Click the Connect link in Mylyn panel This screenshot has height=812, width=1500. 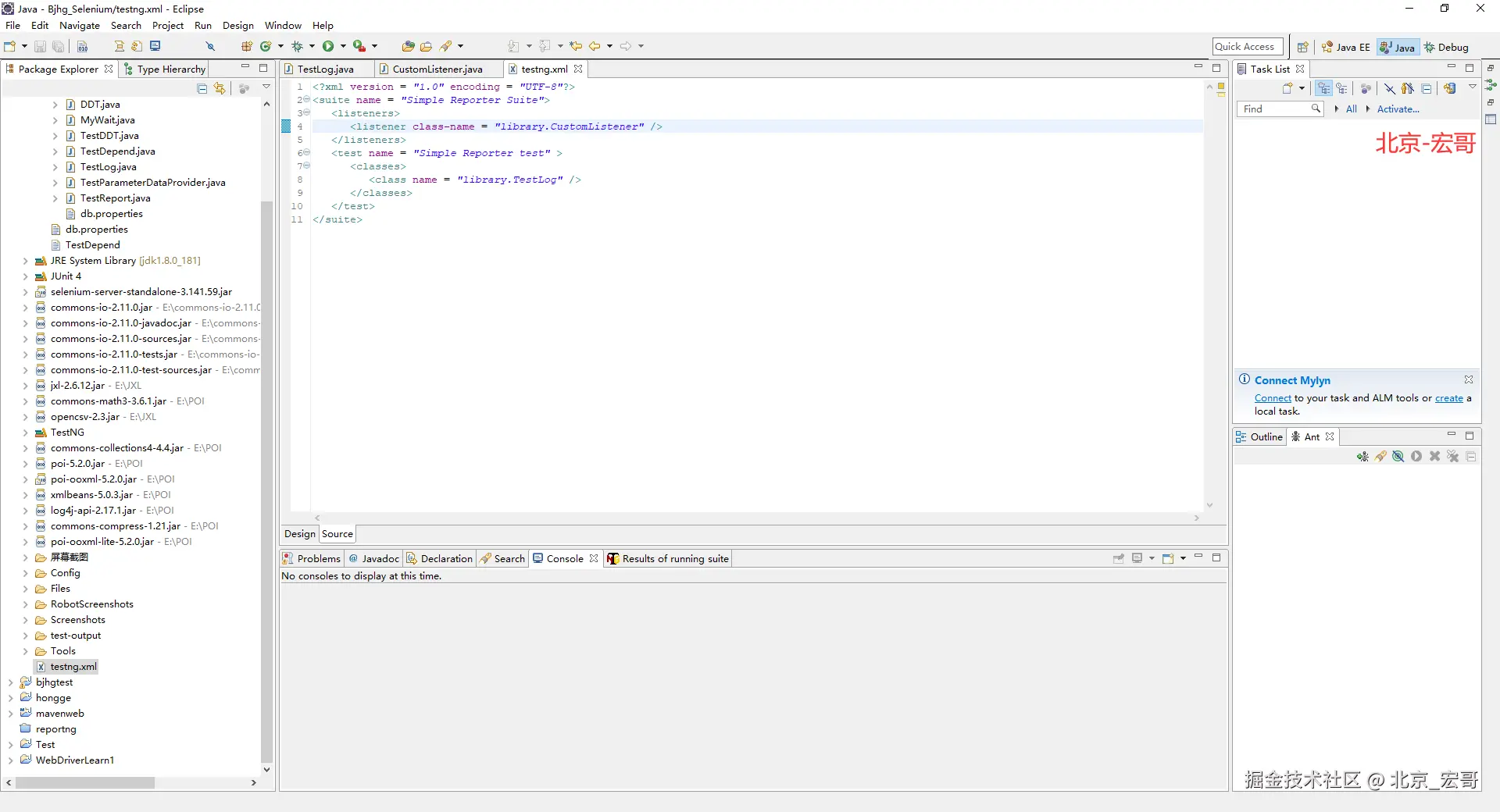tap(1273, 398)
